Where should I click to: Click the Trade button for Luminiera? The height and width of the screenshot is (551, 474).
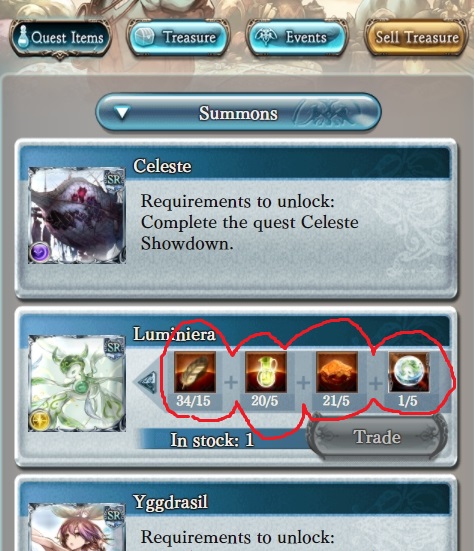377,437
